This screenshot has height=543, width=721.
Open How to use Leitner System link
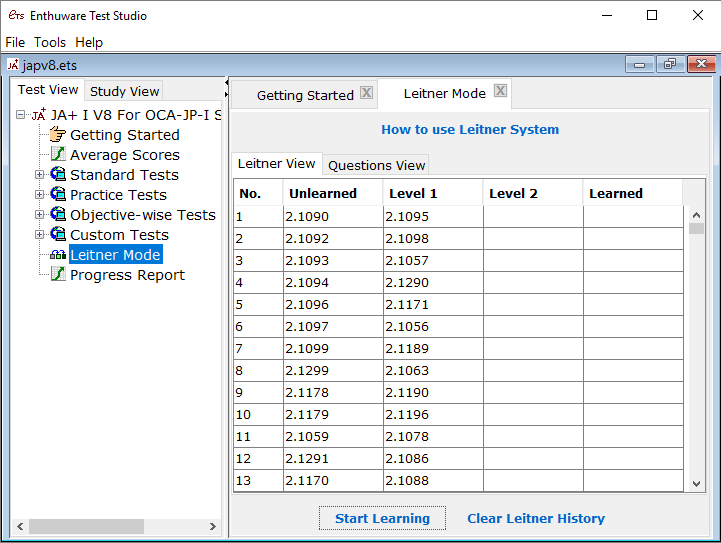point(470,129)
